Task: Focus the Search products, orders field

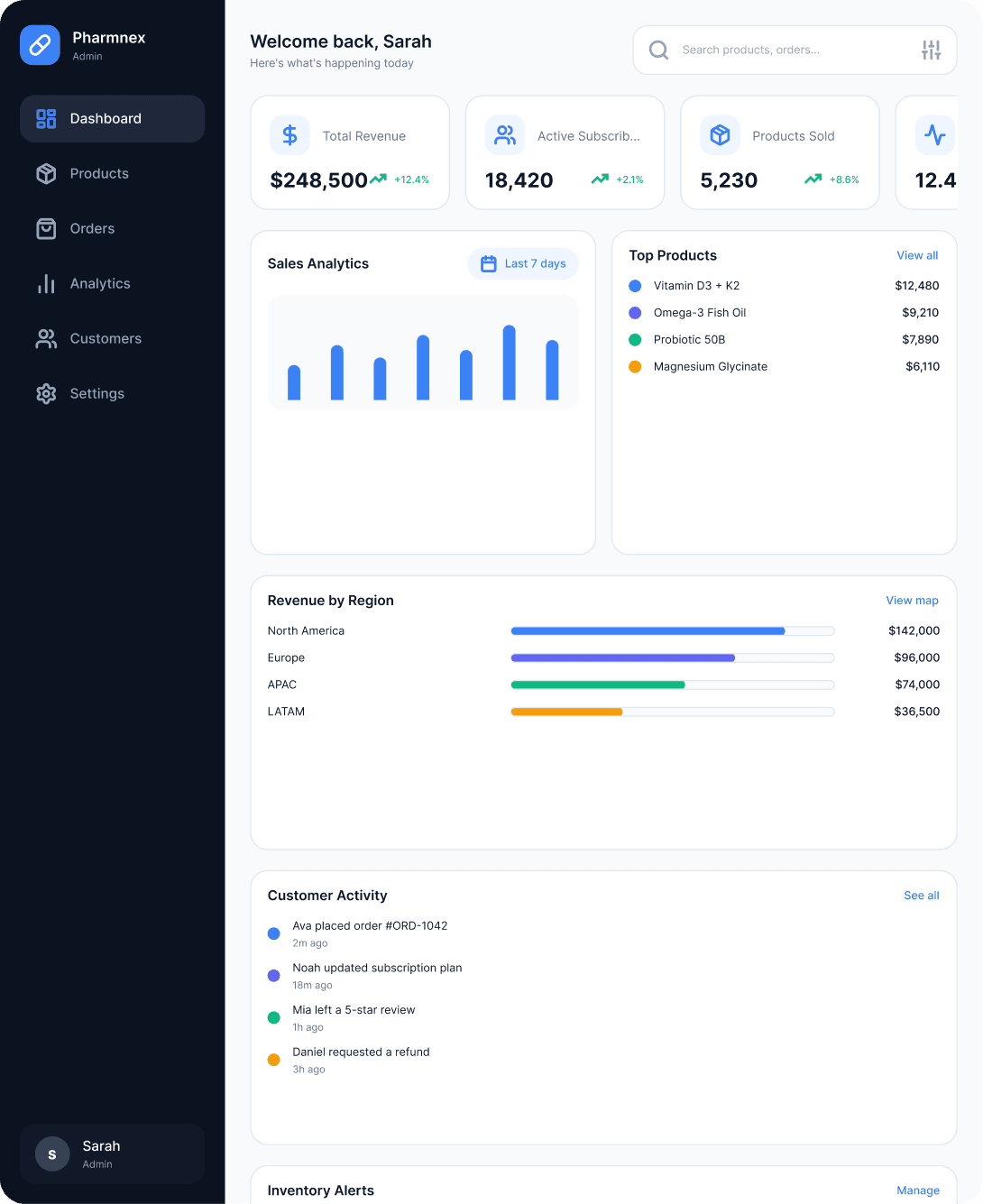Action: (795, 50)
